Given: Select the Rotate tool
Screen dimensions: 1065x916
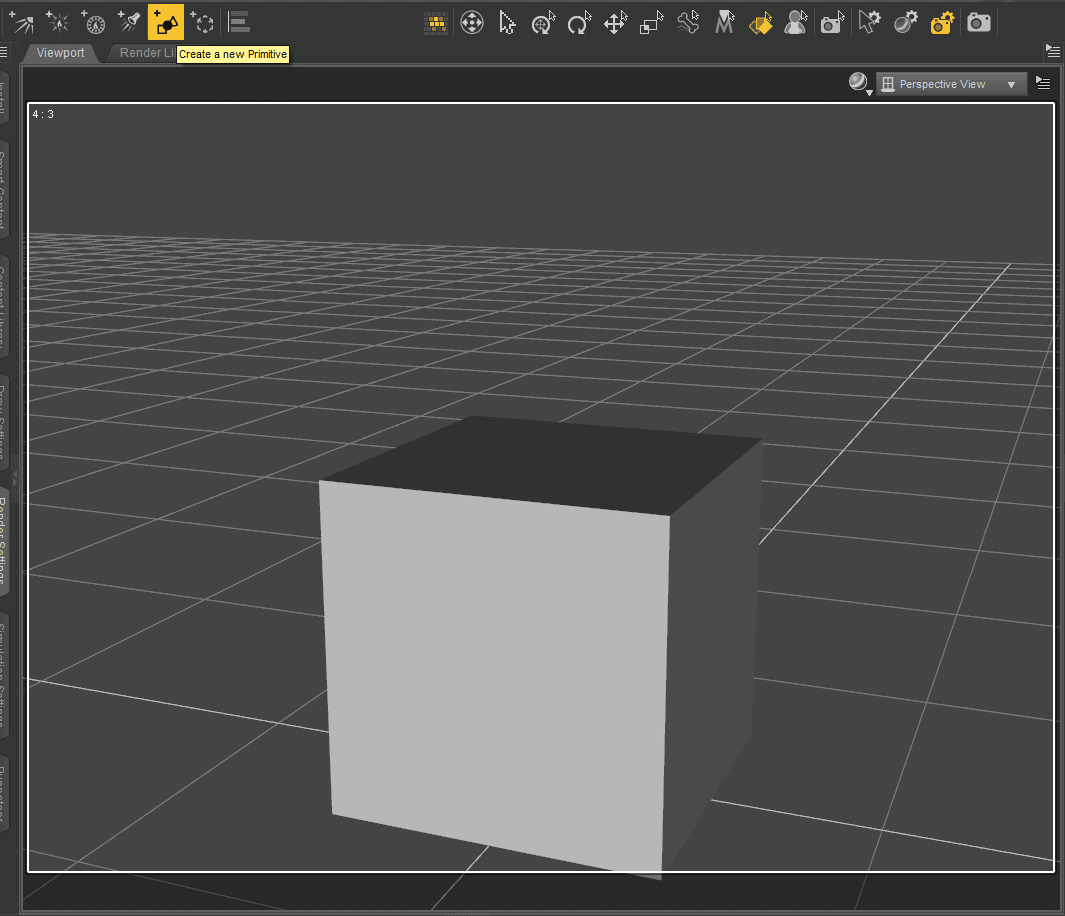Looking at the screenshot, I should coord(579,21).
